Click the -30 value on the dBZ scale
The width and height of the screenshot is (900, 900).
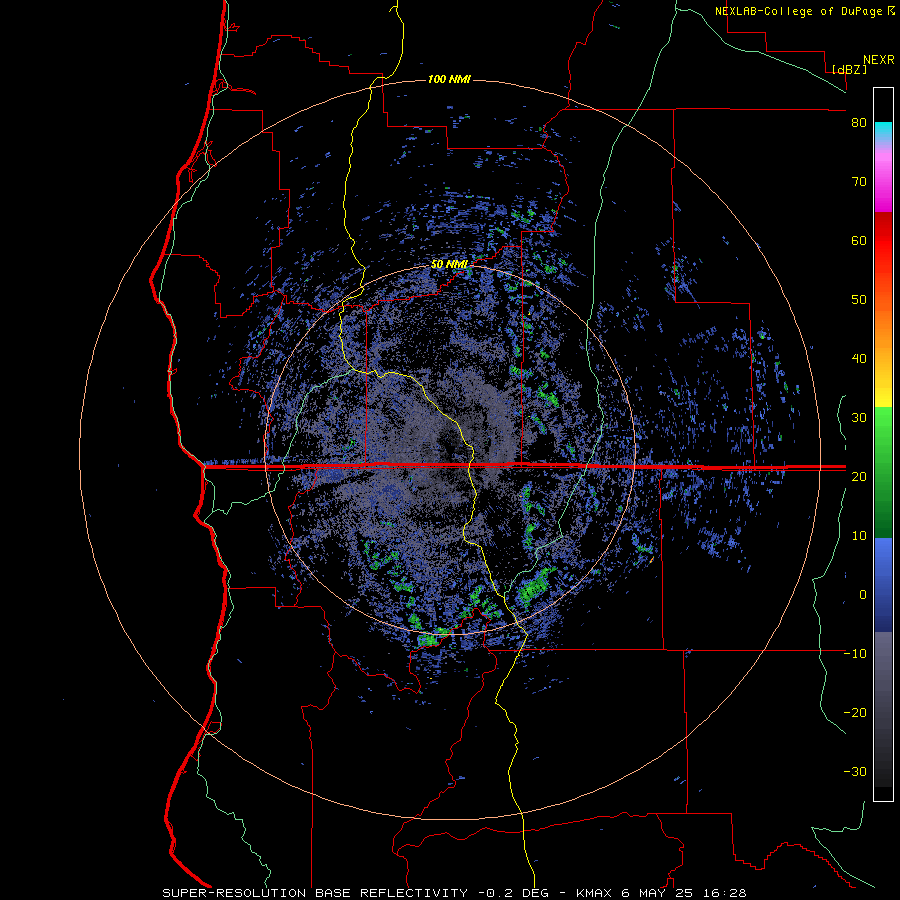(x=855, y=771)
